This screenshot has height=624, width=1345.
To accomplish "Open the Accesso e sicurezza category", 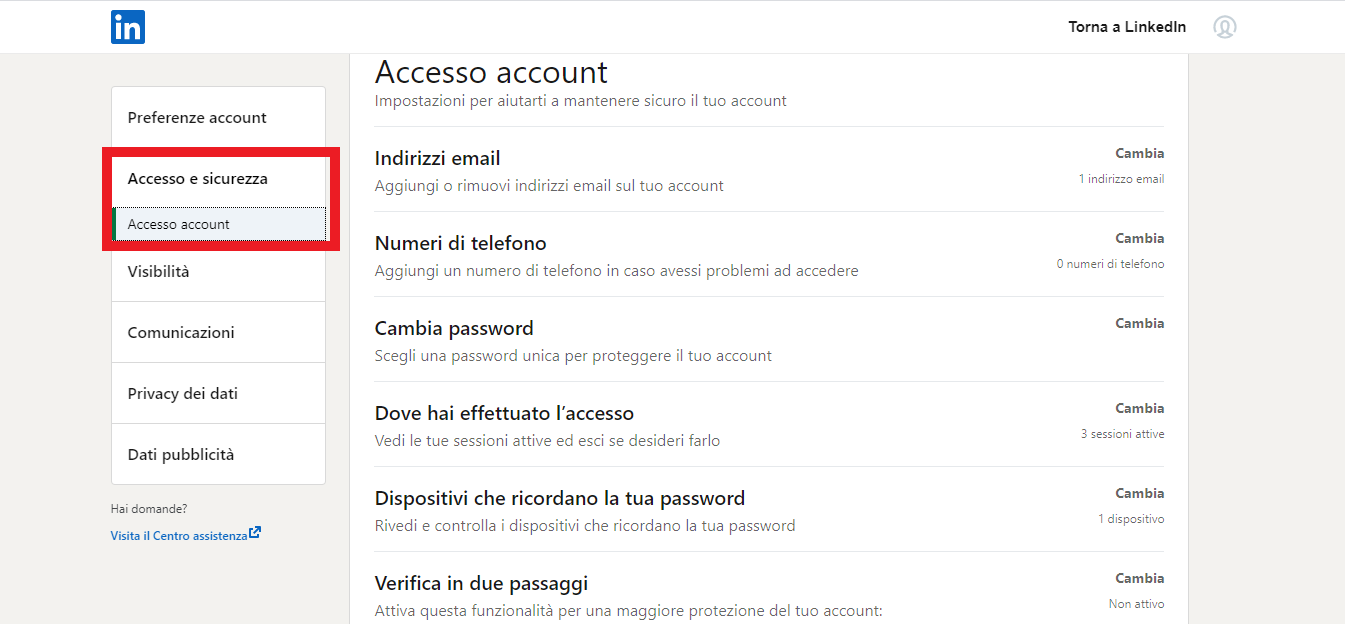I will 195,178.
